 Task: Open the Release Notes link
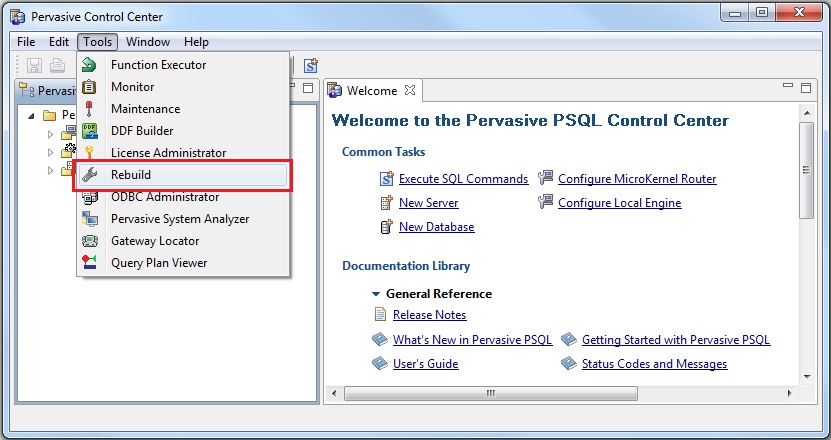[x=429, y=315]
